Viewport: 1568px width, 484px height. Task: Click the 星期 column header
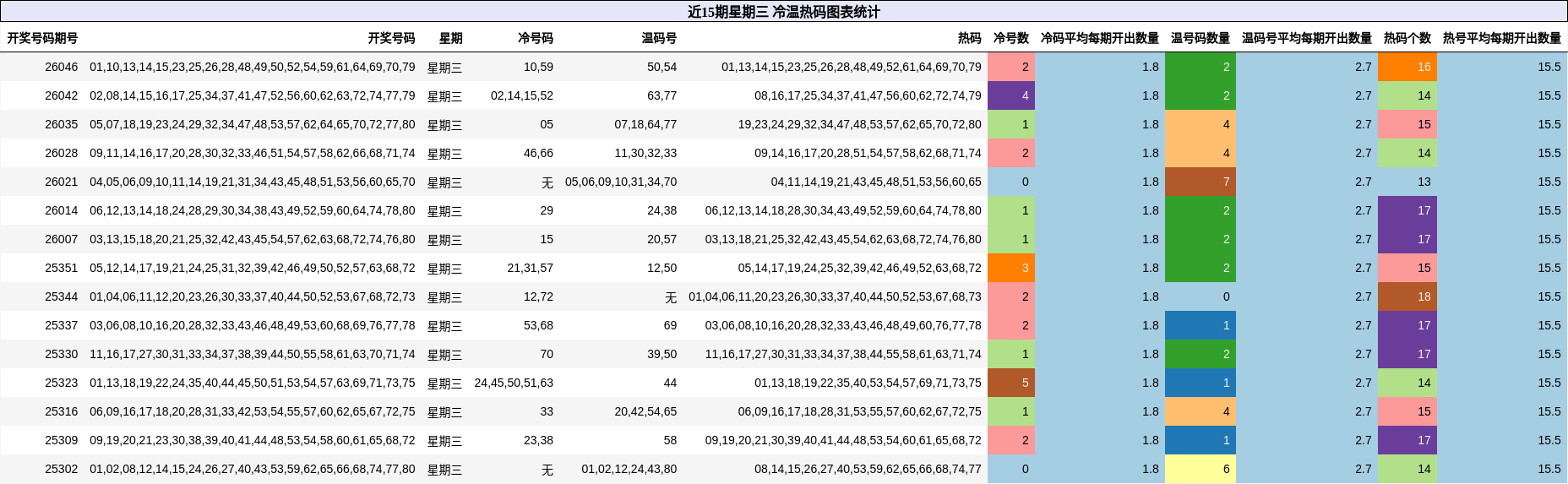click(450, 38)
